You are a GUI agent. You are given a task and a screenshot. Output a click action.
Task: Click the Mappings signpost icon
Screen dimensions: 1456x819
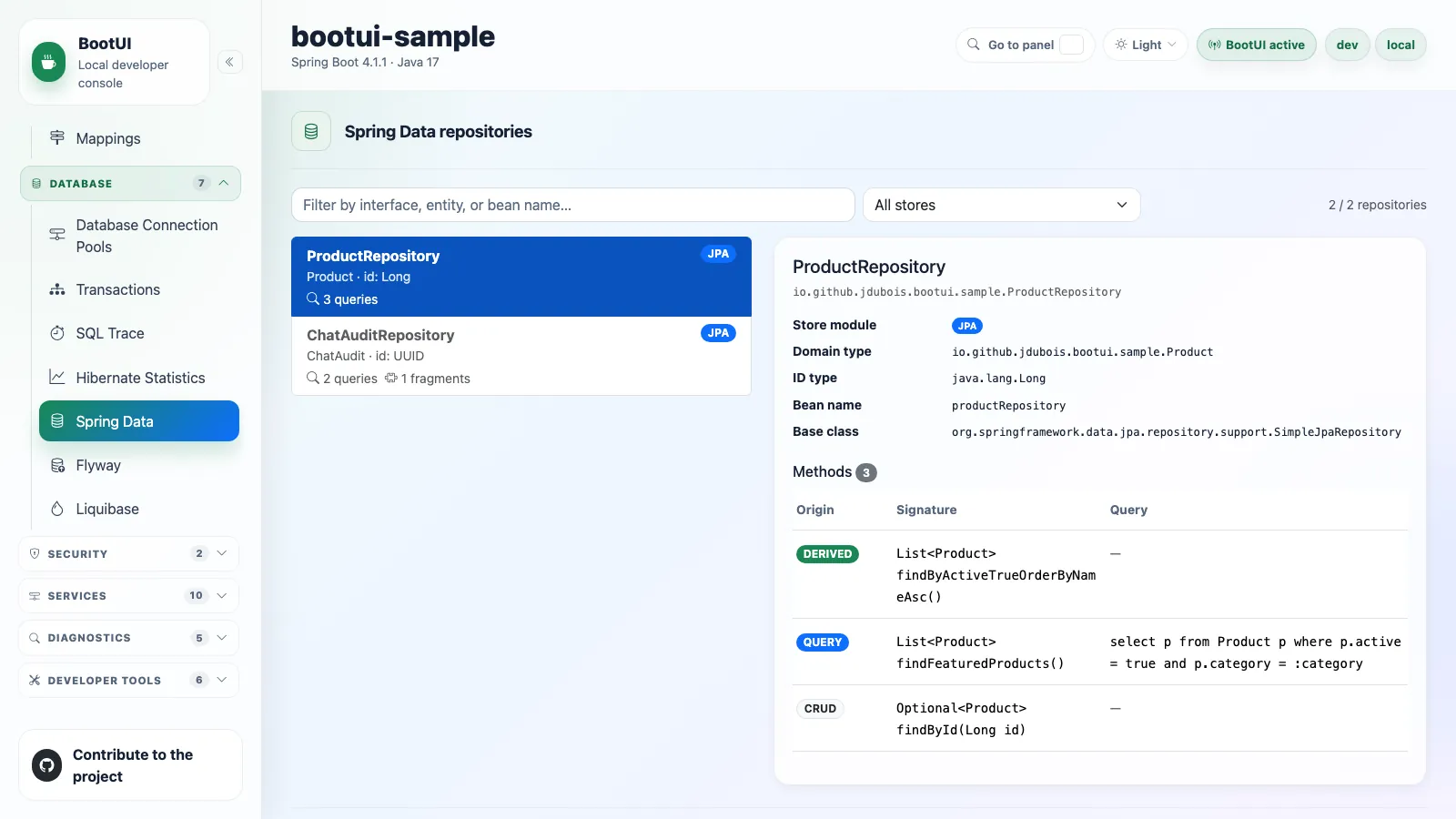57,137
